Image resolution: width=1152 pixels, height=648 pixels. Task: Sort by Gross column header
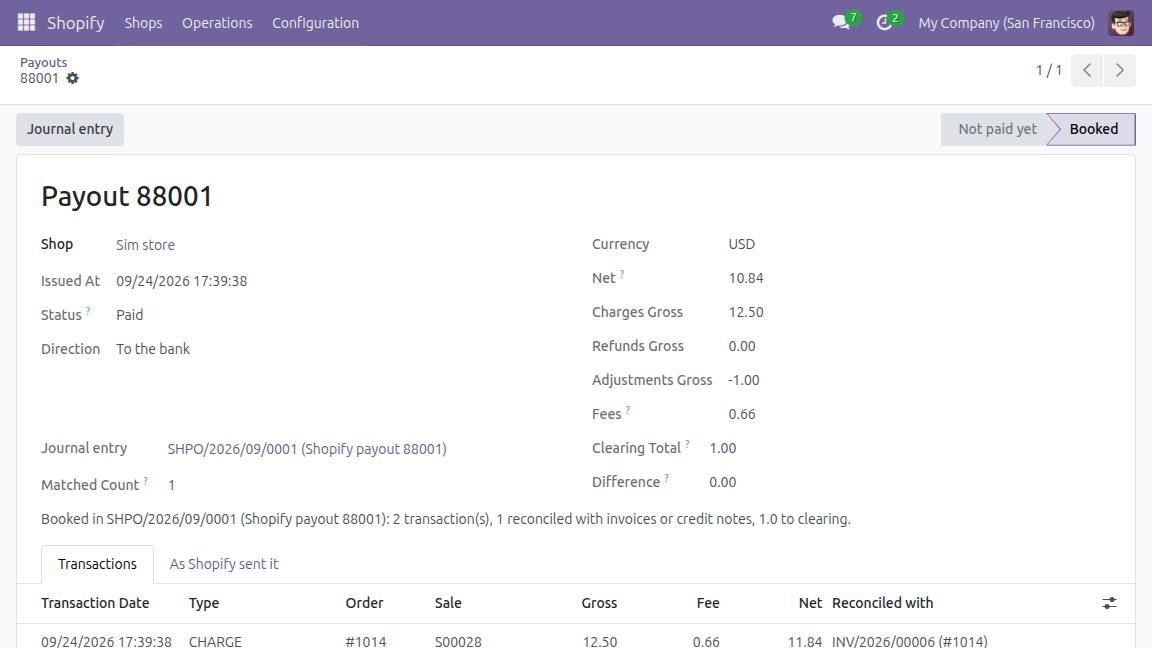click(x=600, y=603)
